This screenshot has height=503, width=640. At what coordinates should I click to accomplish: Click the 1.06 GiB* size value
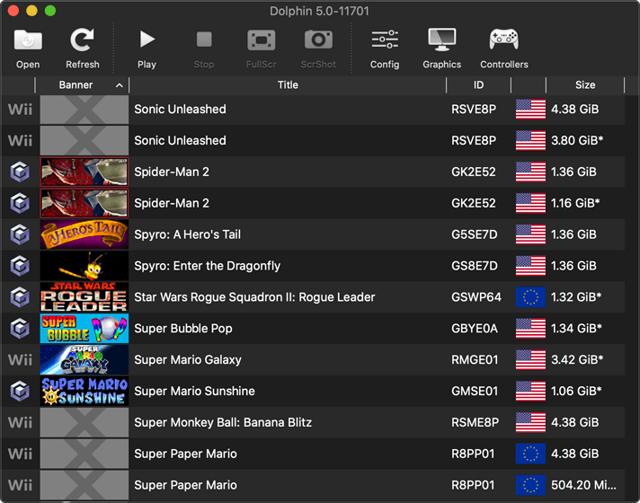[576, 391]
